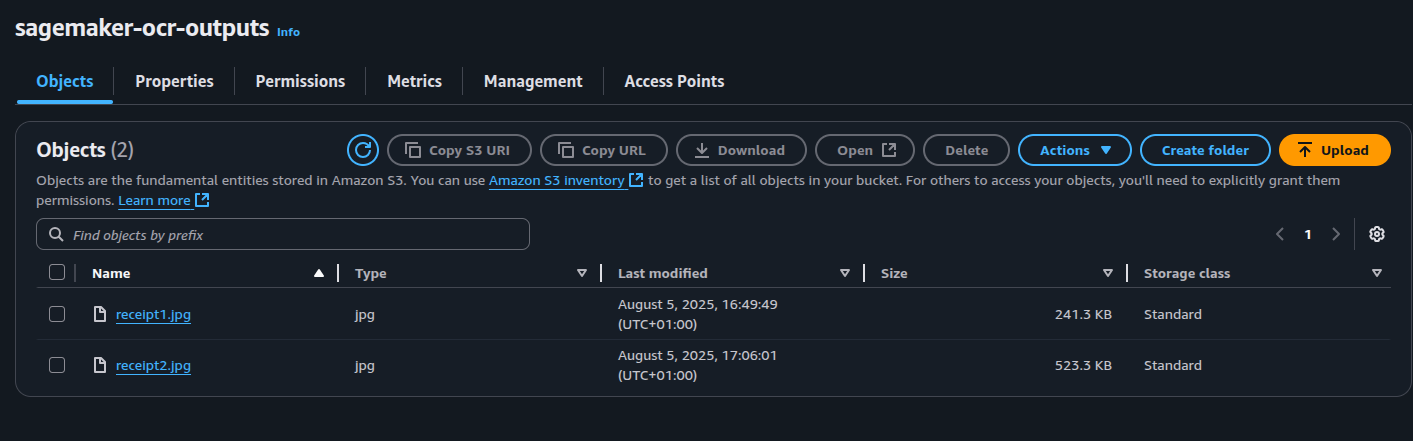
Task: Click the jpg type cell for receipt1.jpg
Action: click(365, 314)
